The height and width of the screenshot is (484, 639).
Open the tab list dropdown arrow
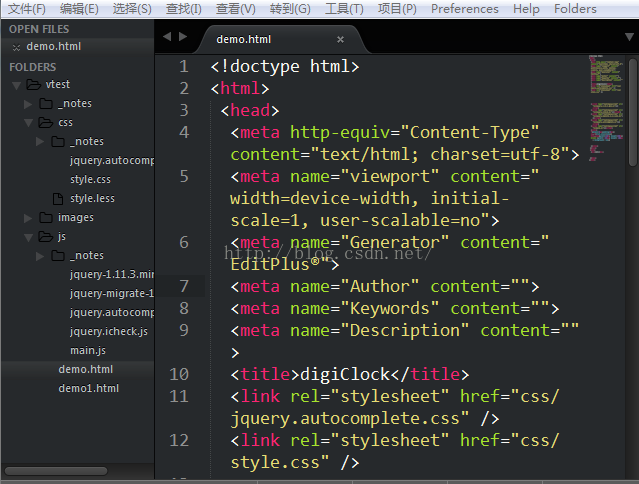point(626,39)
